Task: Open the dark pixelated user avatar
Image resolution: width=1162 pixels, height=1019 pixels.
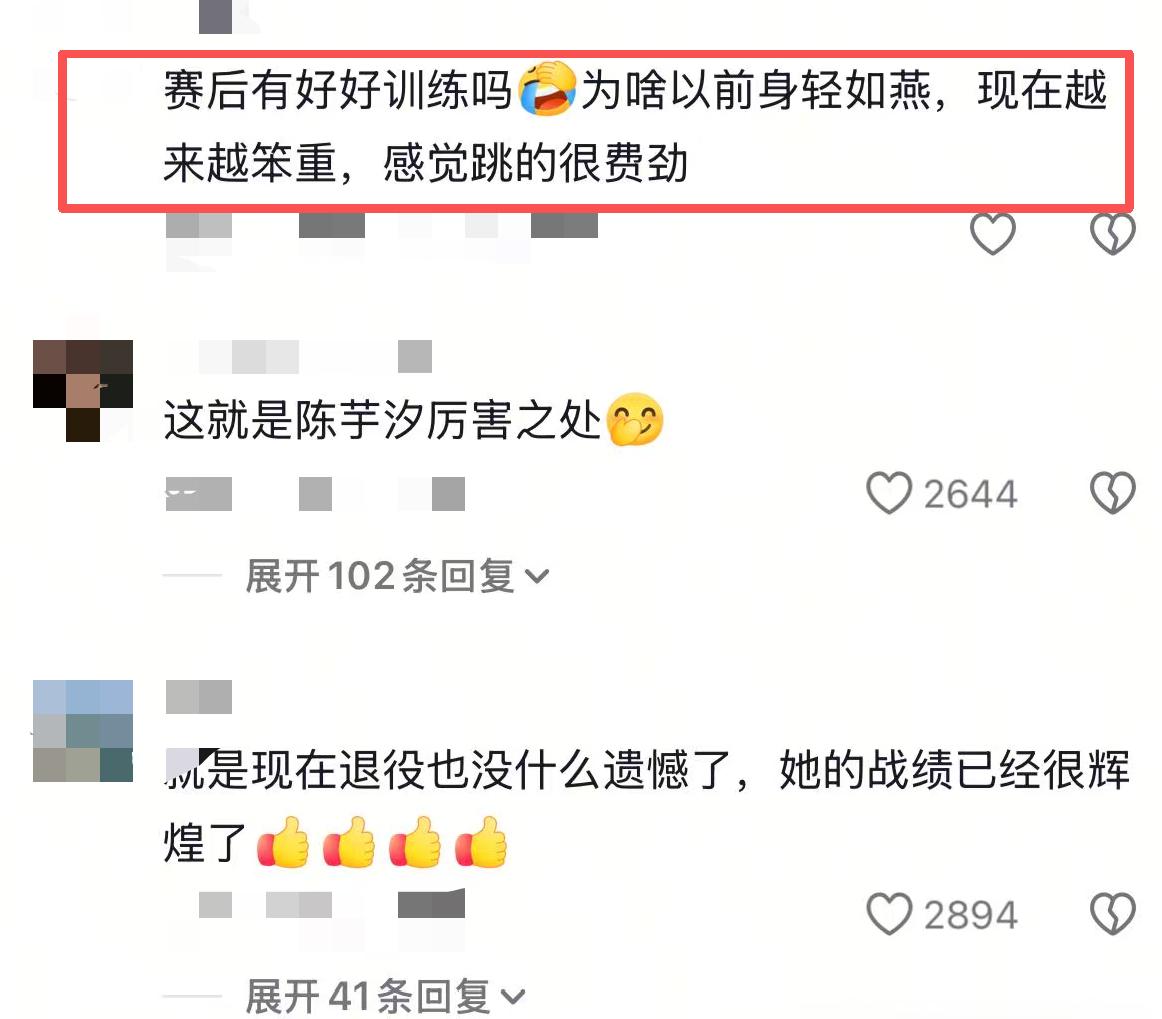Action: tap(83, 391)
